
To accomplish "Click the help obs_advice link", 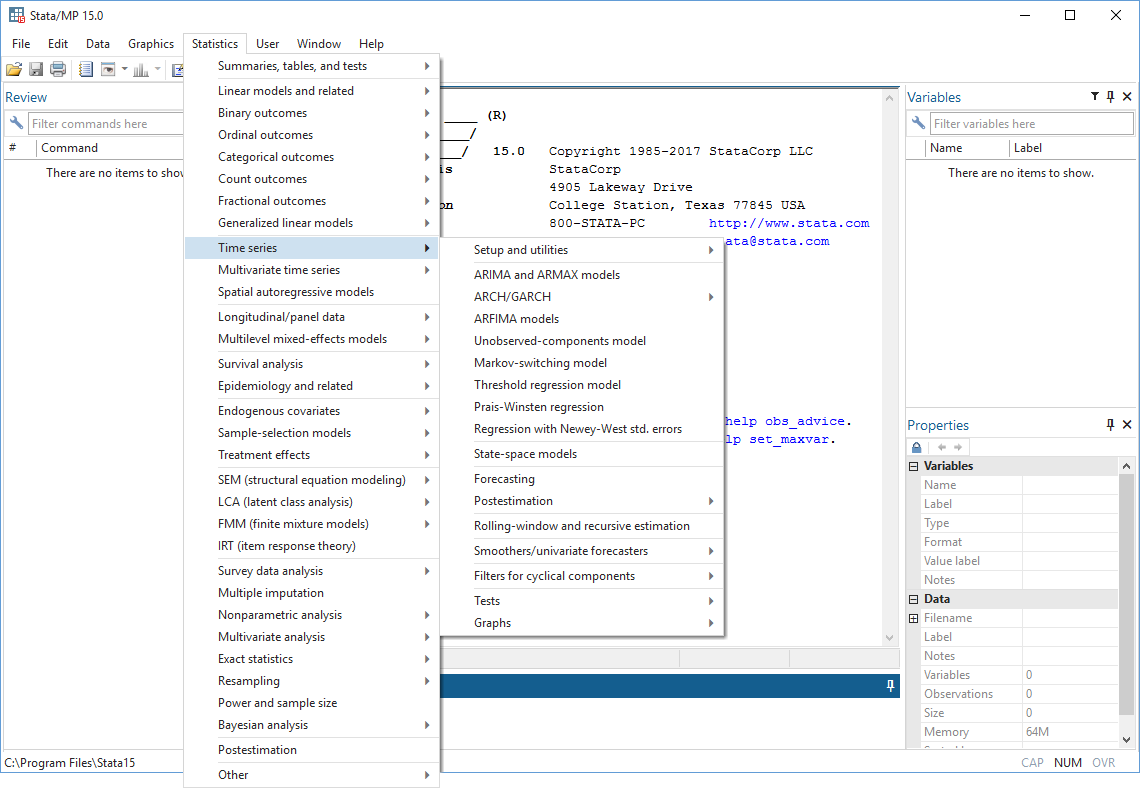I will point(785,421).
